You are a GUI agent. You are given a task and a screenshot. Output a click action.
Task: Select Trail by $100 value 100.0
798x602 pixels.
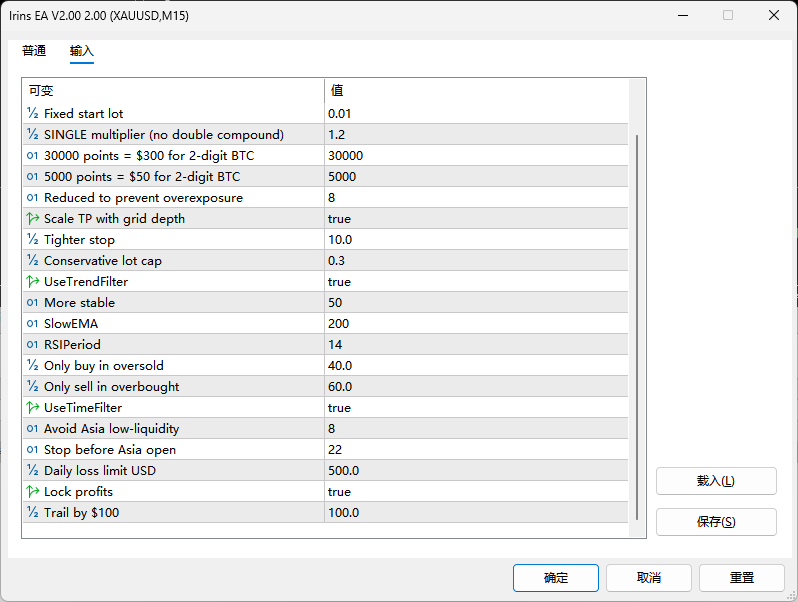pos(476,512)
